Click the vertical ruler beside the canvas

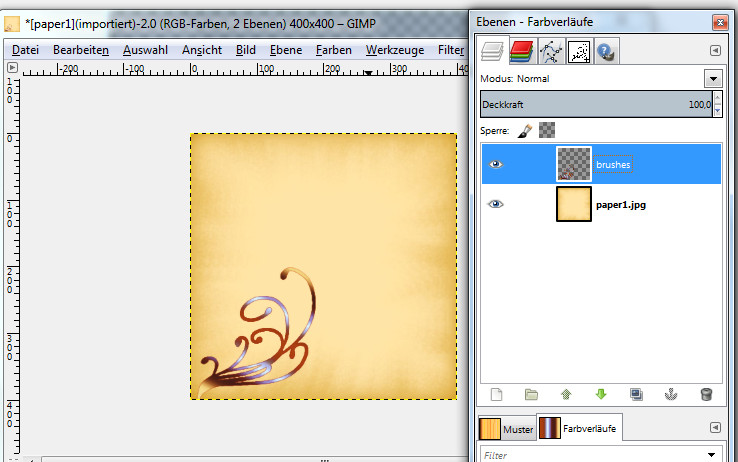12,266
